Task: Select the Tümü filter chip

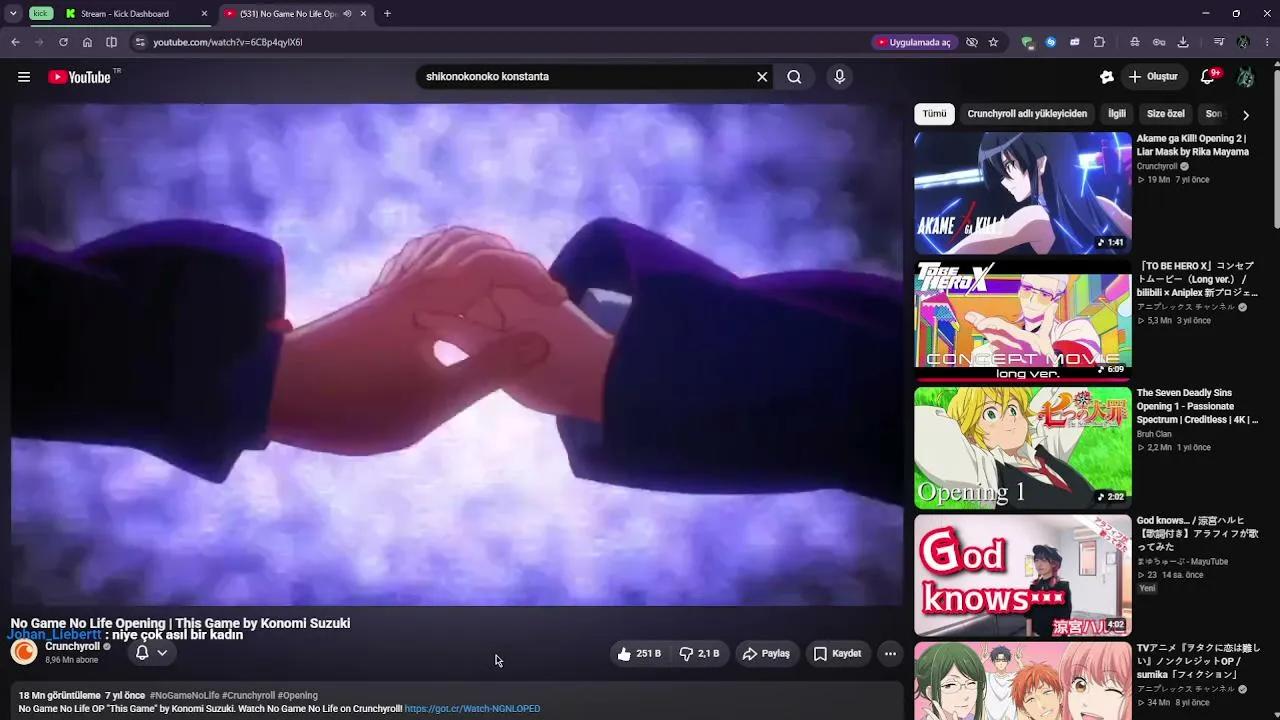Action: click(934, 114)
